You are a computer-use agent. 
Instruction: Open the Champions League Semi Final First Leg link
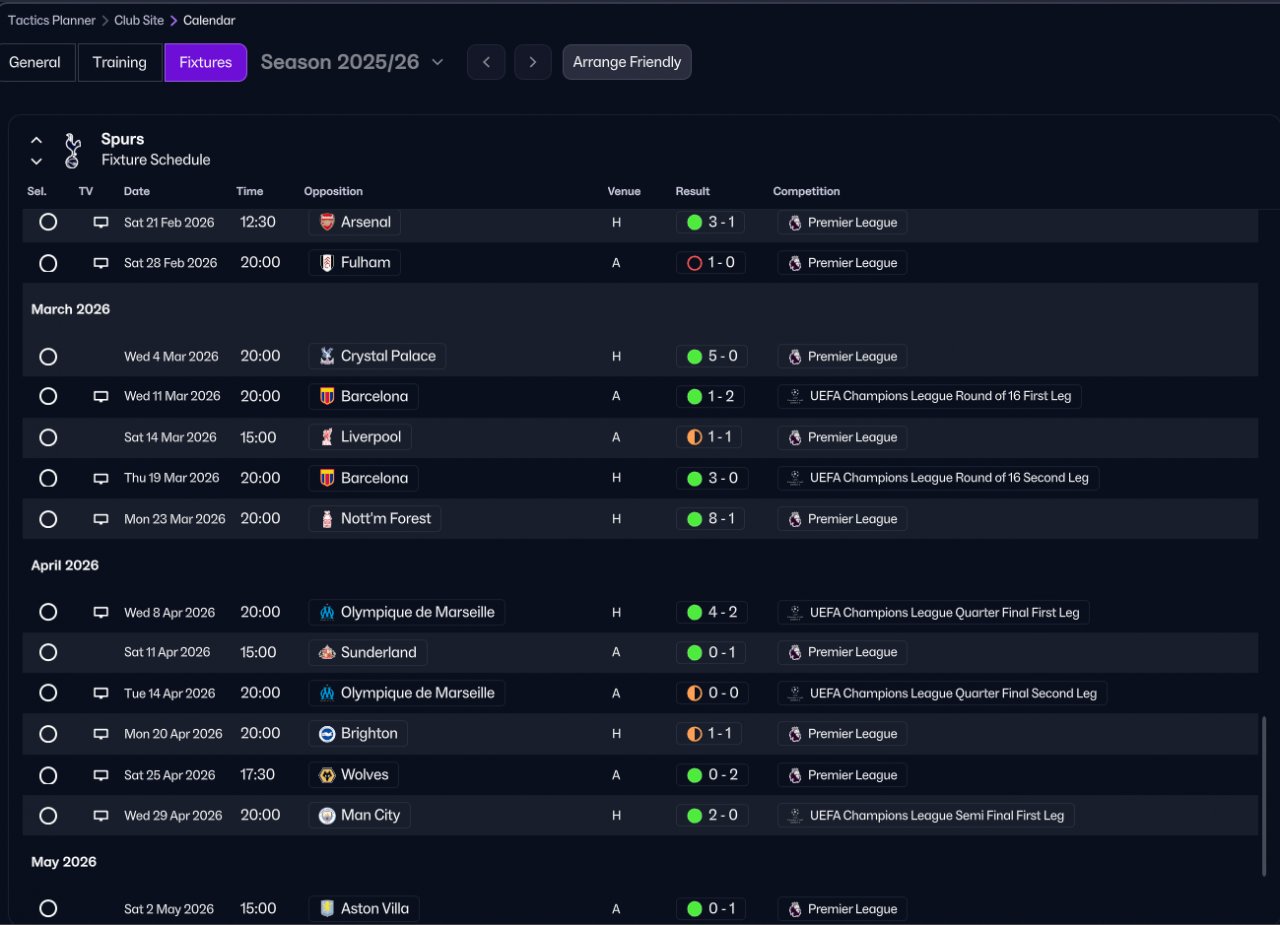pyautogui.click(x=926, y=815)
